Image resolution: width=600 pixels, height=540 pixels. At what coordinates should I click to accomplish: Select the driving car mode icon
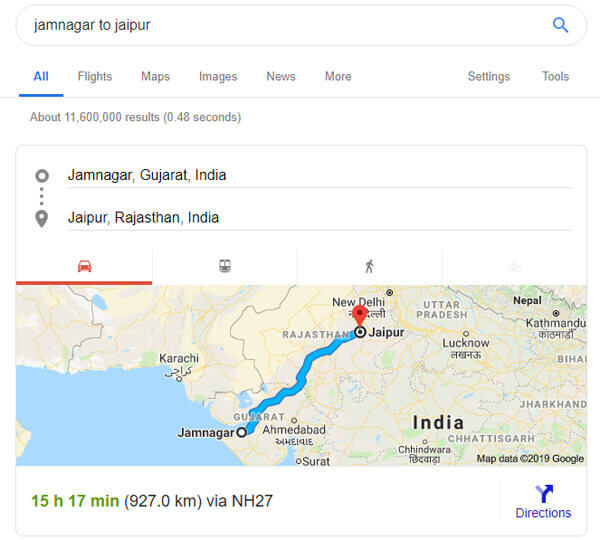tap(85, 266)
